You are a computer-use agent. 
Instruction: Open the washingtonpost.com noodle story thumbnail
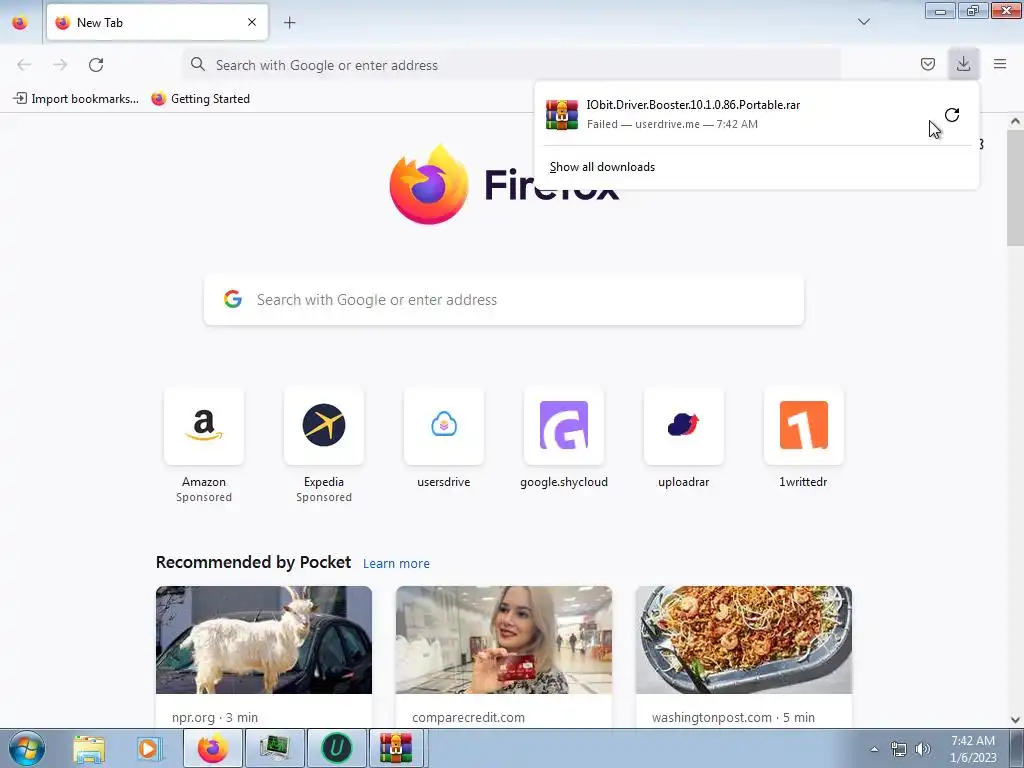pos(744,640)
